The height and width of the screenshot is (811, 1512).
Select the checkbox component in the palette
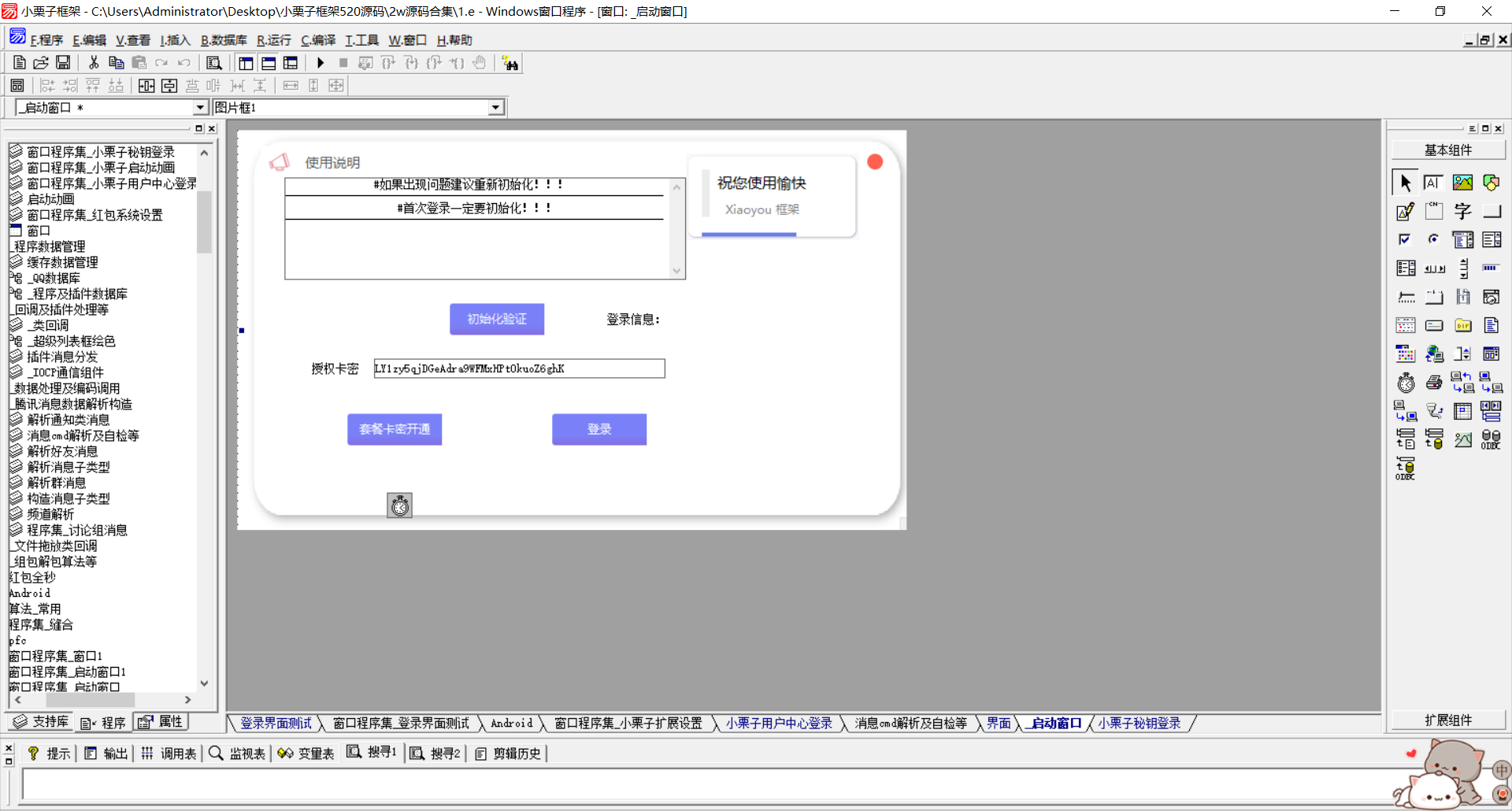tap(1405, 239)
